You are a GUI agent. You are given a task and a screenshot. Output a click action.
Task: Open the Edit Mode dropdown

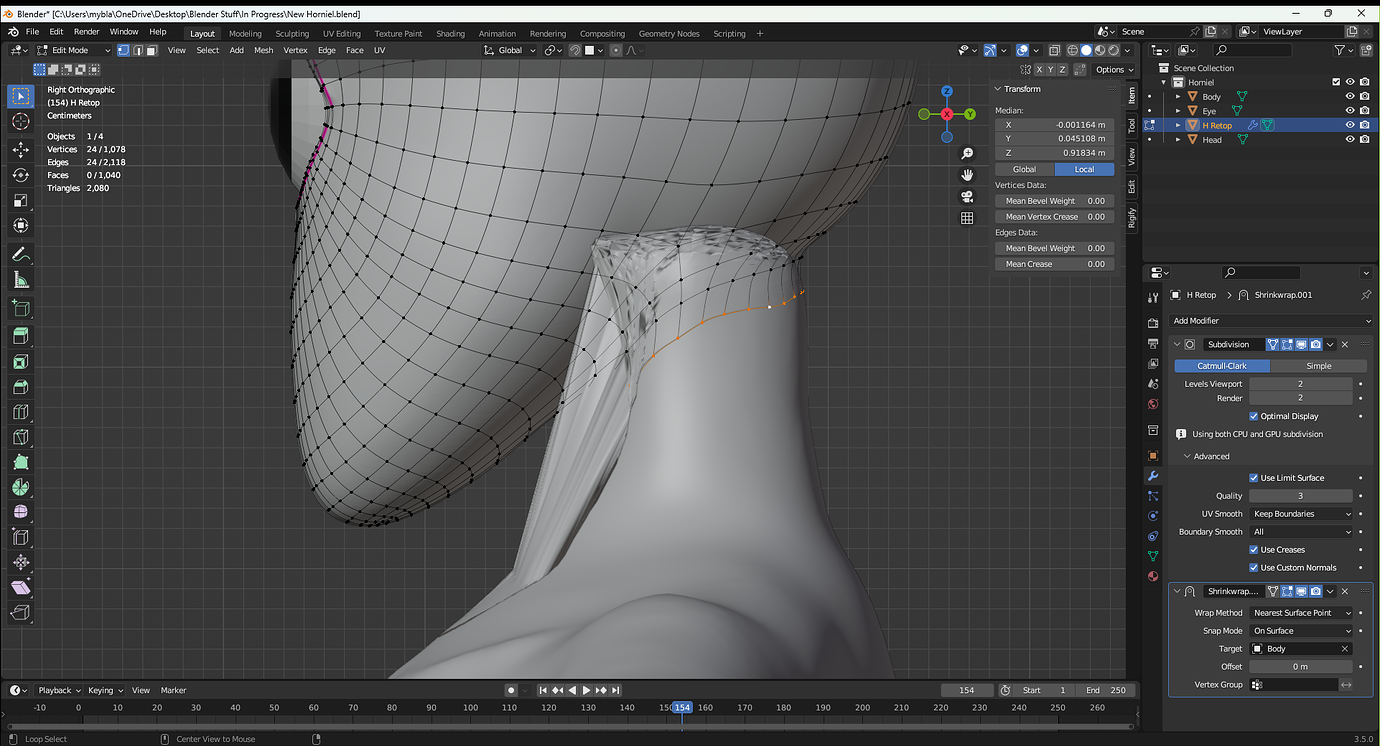[75, 50]
